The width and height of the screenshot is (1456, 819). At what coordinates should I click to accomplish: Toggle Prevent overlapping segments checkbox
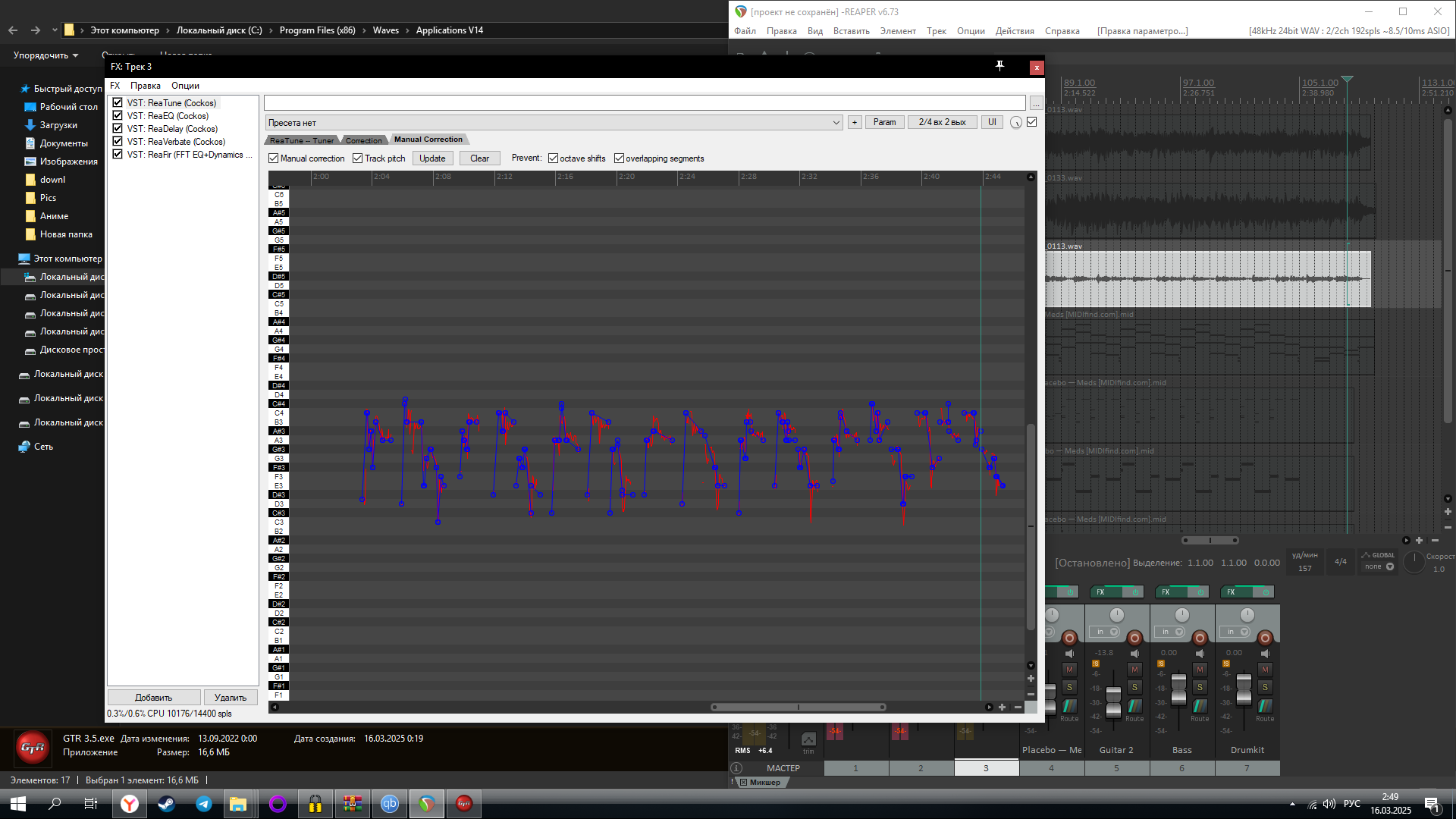coord(620,158)
